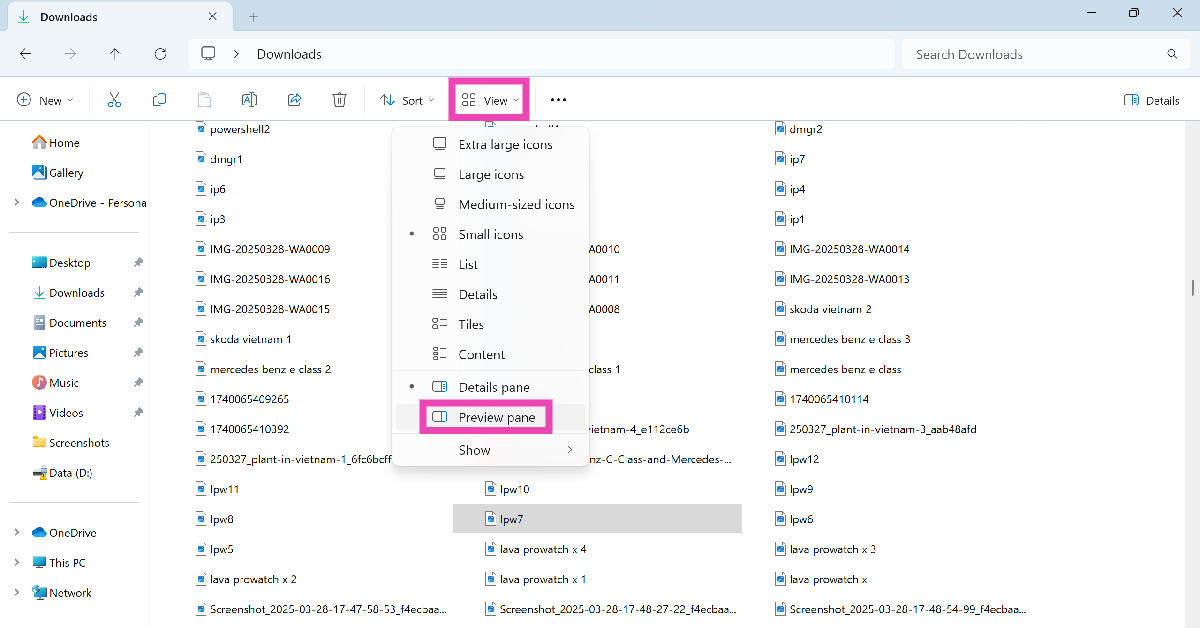Image resolution: width=1200 pixels, height=628 pixels.
Task: Click the Back navigation arrow
Action: (x=26, y=54)
